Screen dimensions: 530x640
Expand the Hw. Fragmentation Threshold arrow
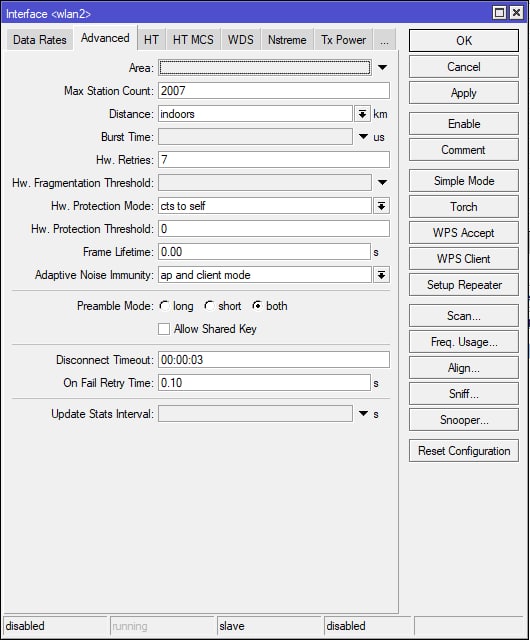click(382, 182)
